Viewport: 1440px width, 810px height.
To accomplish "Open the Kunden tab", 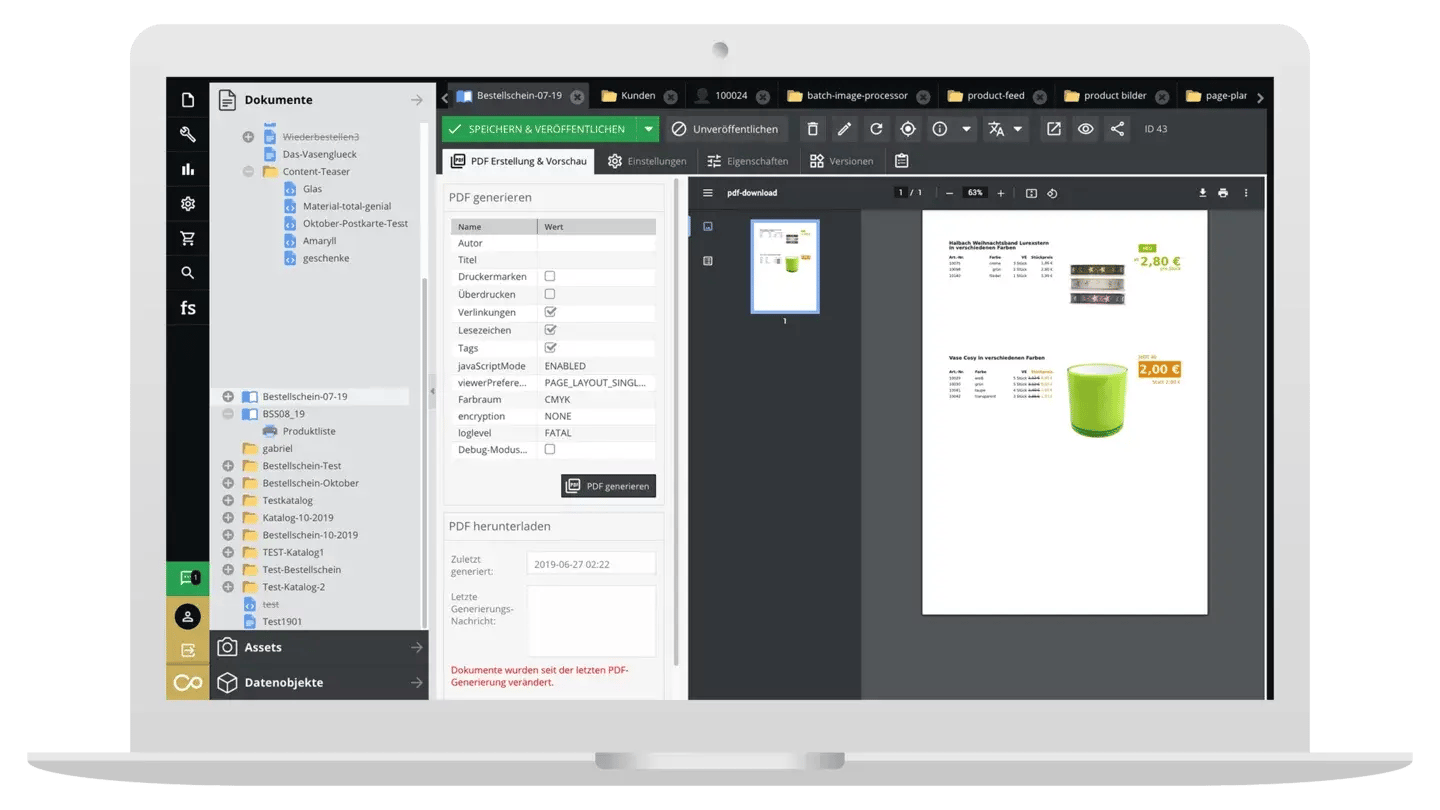I will (x=637, y=95).
